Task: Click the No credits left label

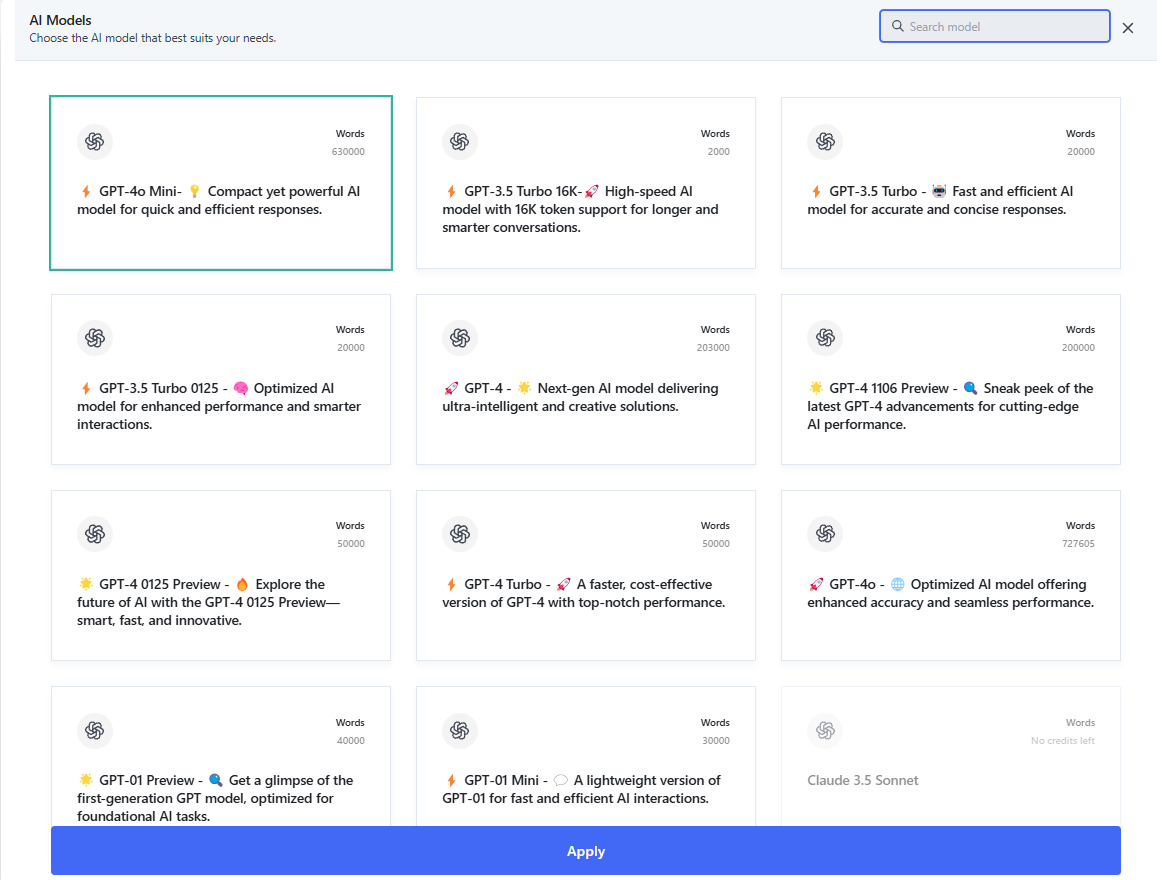Action: pos(1063,740)
